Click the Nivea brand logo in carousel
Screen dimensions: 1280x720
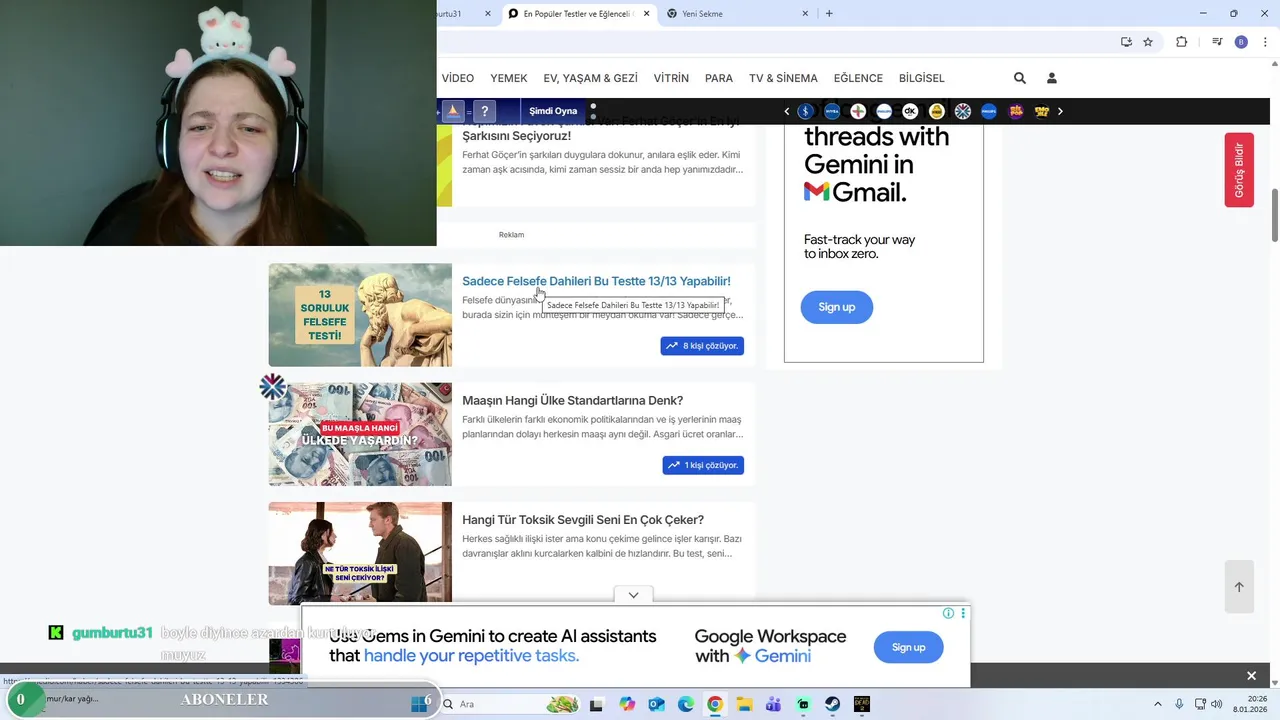coord(831,111)
